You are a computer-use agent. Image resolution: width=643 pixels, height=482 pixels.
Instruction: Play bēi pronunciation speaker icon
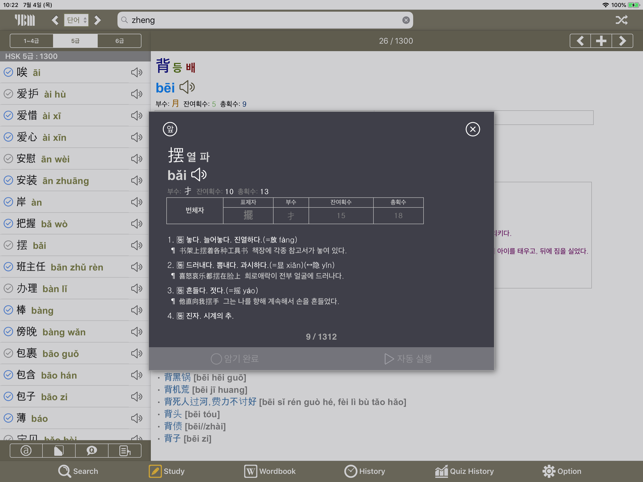187,87
